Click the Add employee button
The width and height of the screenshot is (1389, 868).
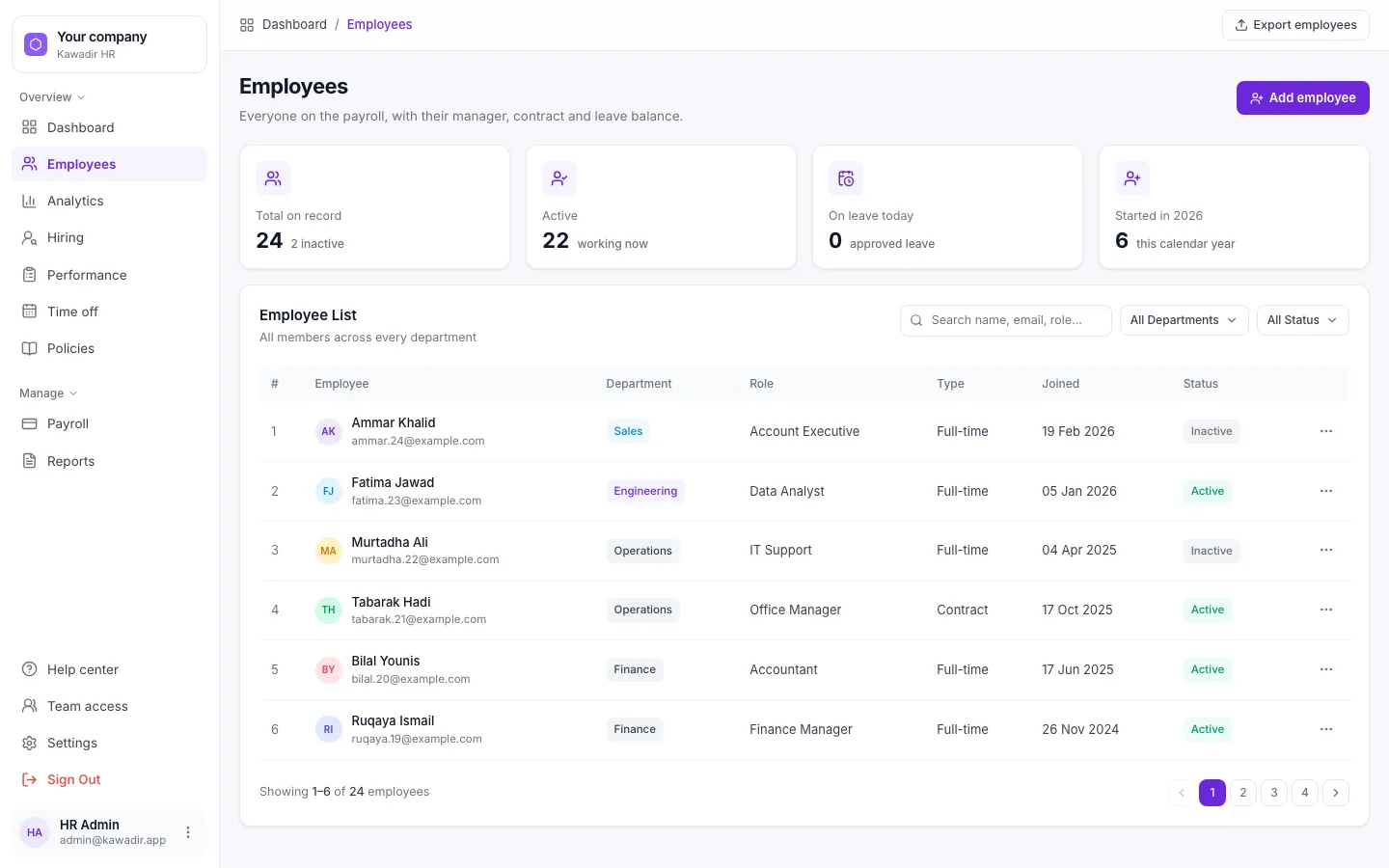pos(1302,97)
